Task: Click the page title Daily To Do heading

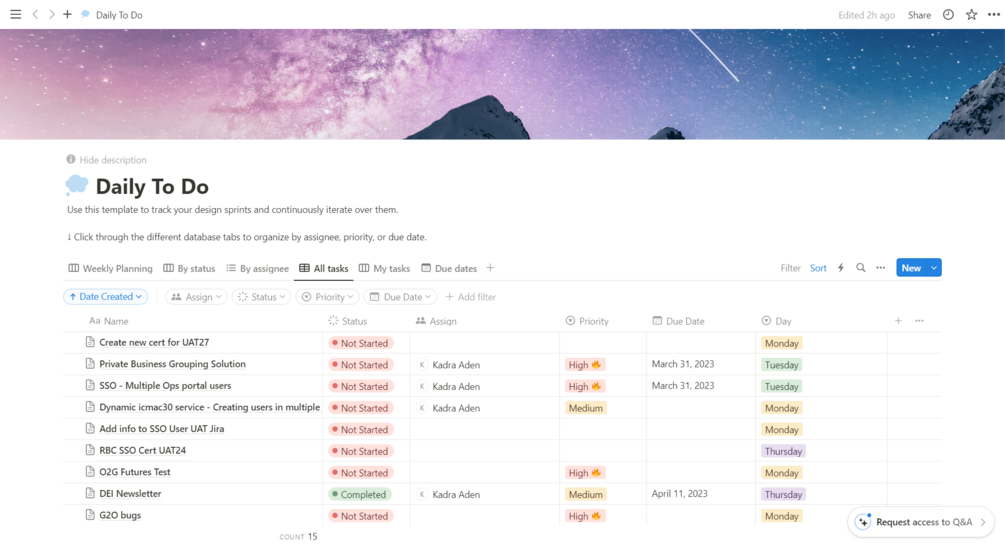Action: click(152, 187)
